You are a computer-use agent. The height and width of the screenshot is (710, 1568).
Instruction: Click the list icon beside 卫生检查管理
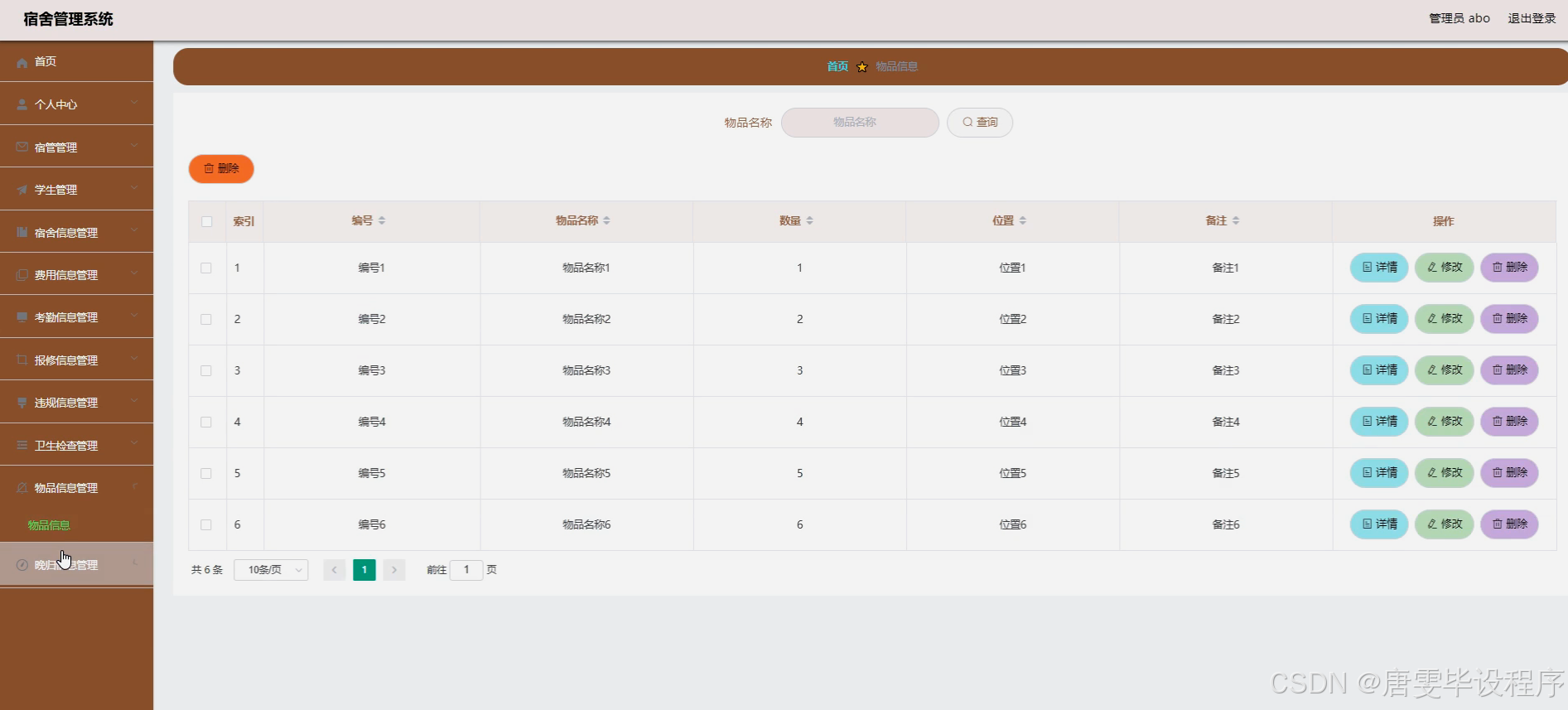[x=22, y=446]
